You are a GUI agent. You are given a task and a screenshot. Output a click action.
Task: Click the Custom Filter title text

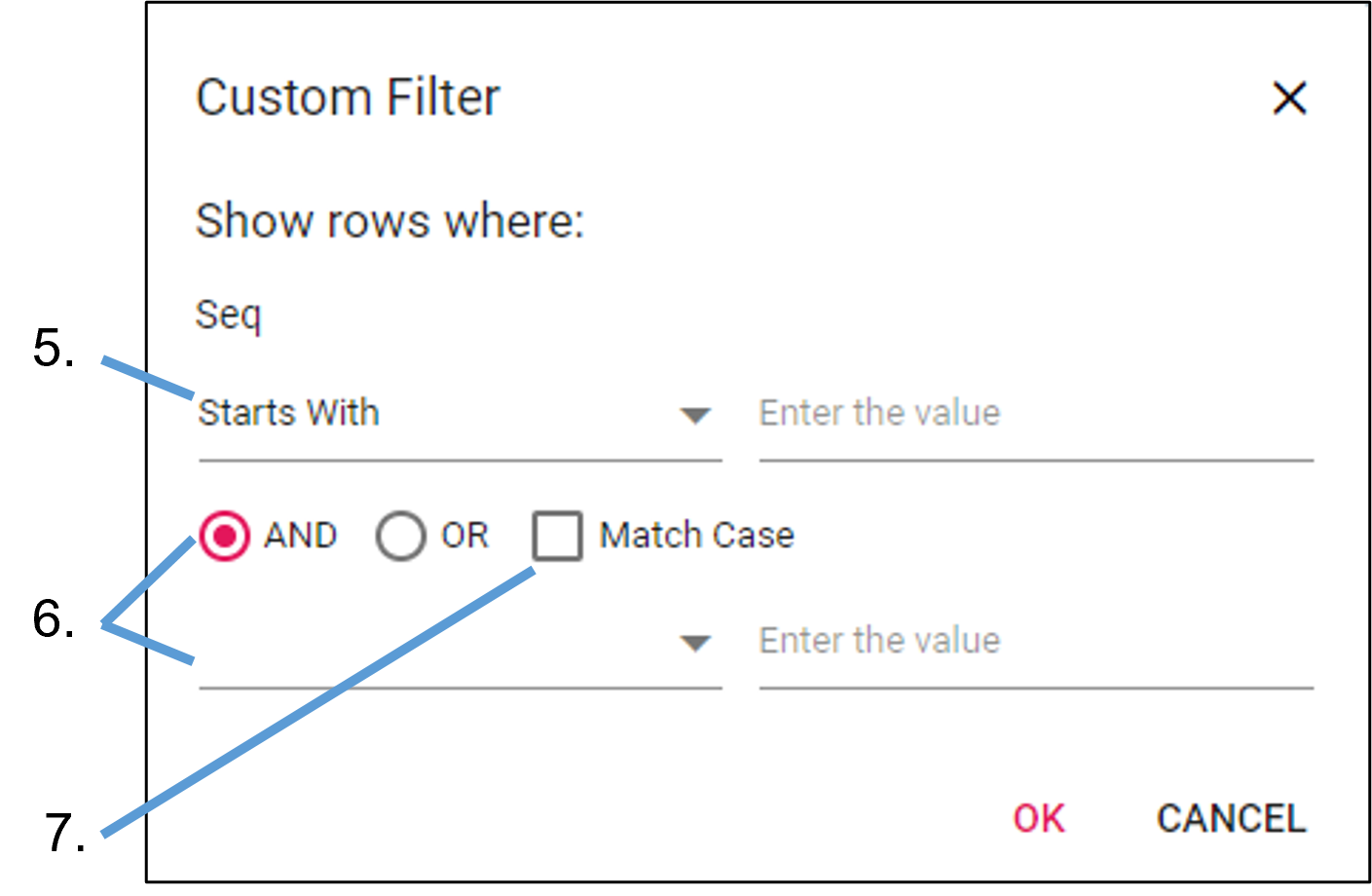pyautogui.click(x=348, y=95)
